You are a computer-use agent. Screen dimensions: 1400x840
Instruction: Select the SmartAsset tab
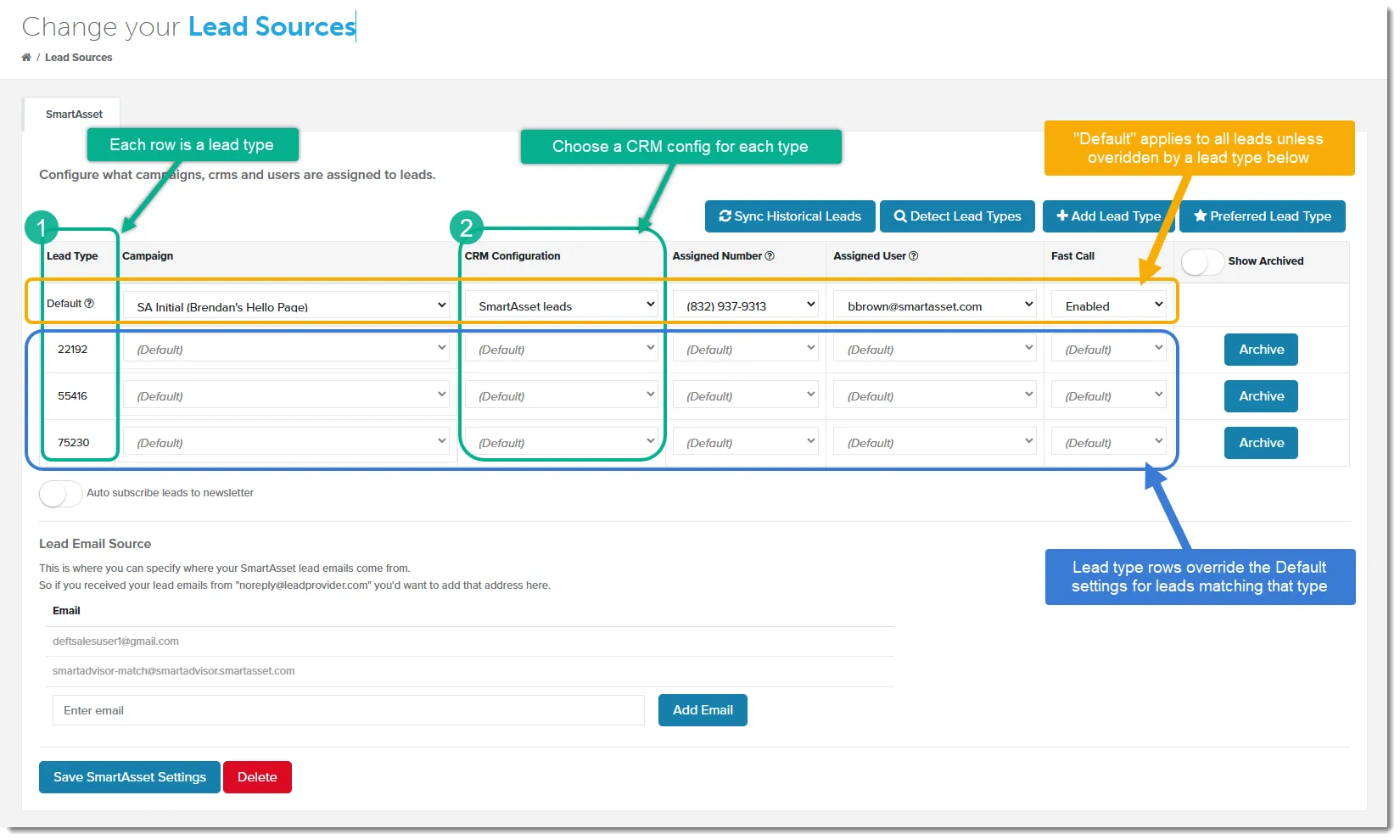[x=74, y=115]
